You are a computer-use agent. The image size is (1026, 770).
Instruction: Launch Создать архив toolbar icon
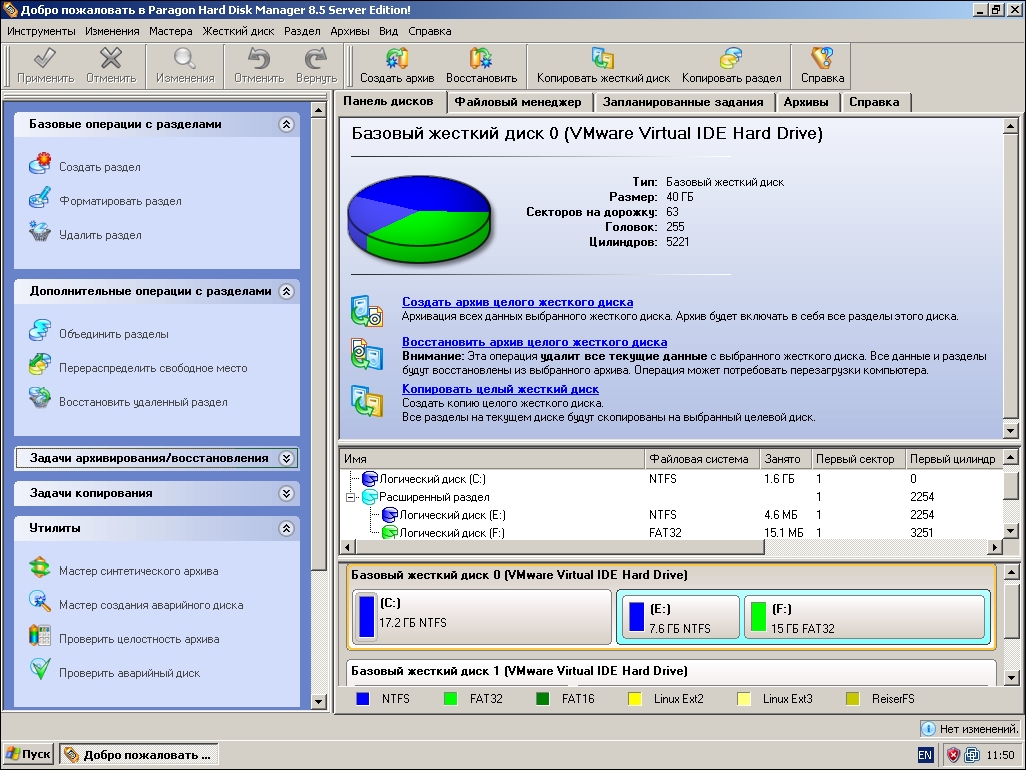tap(397, 58)
